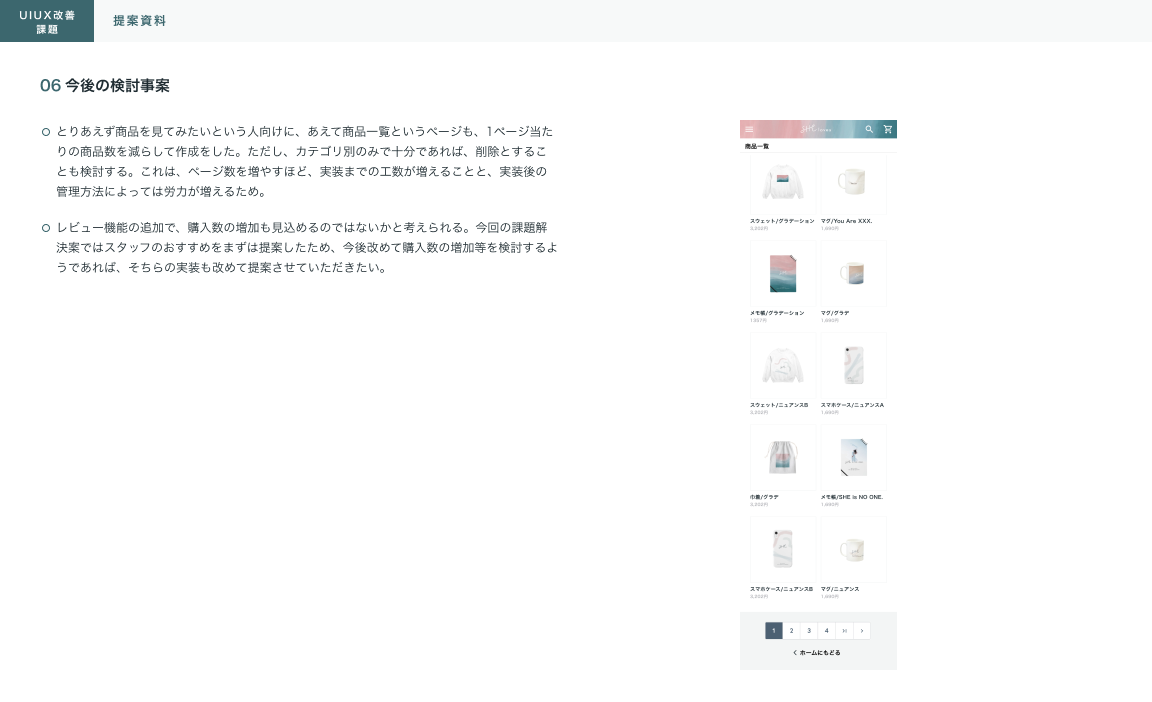Switch to the 提案資料 tab

pyautogui.click(x=139, y=21)
